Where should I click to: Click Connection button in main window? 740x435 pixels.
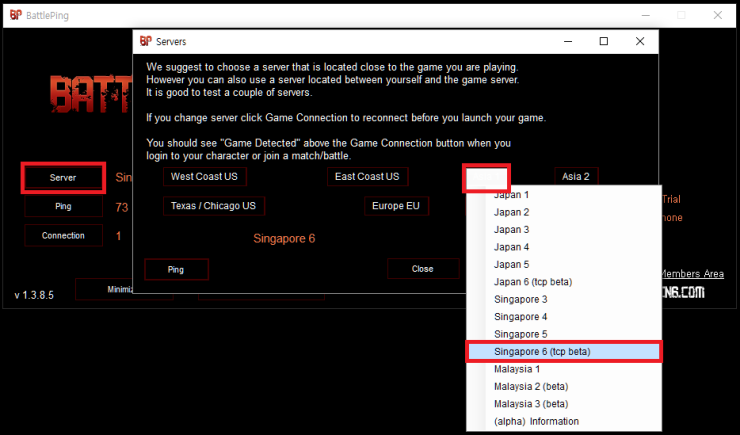[63, 235]
